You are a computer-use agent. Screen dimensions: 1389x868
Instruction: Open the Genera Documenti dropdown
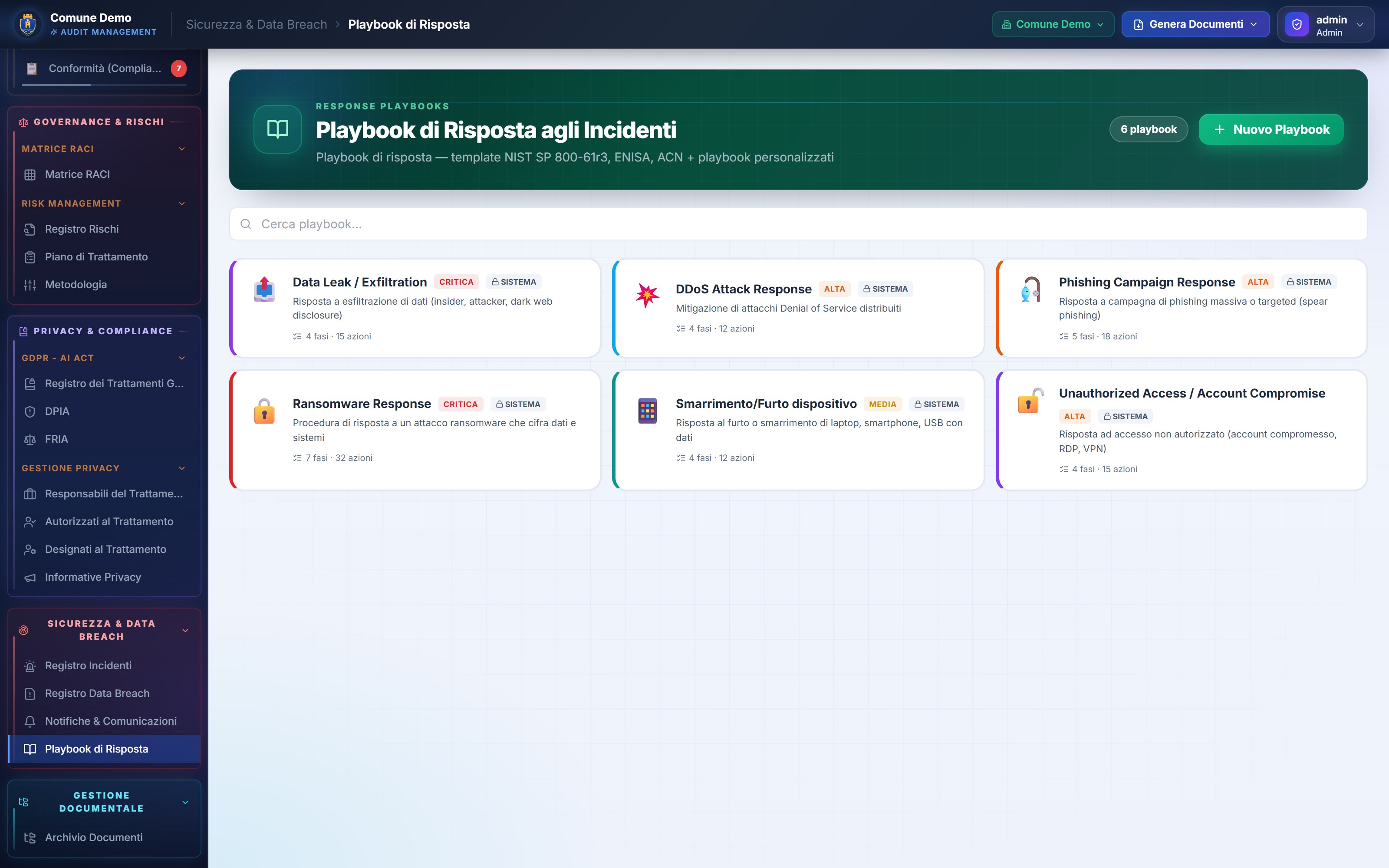coord(1195,24)
